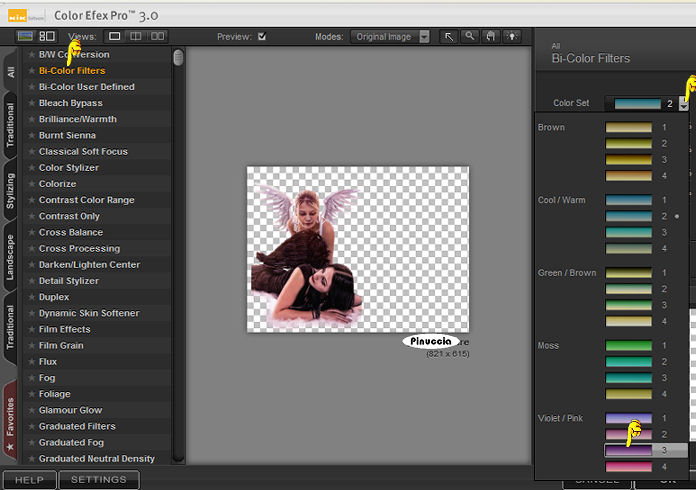Choose Brown color set 1
Viewport: 696px width, 490px height.
629,127
